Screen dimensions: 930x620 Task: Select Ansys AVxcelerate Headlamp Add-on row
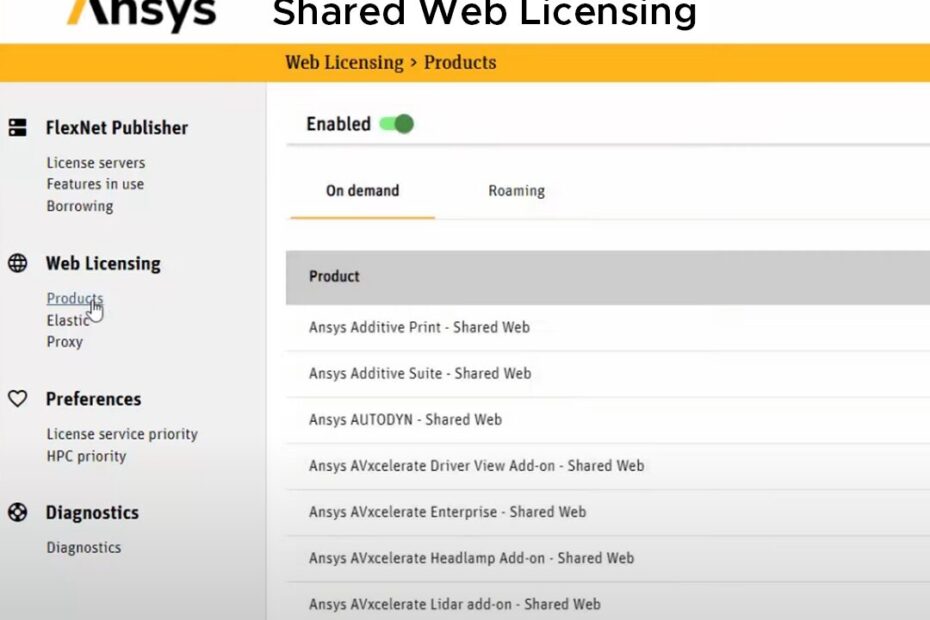[608, 559]
